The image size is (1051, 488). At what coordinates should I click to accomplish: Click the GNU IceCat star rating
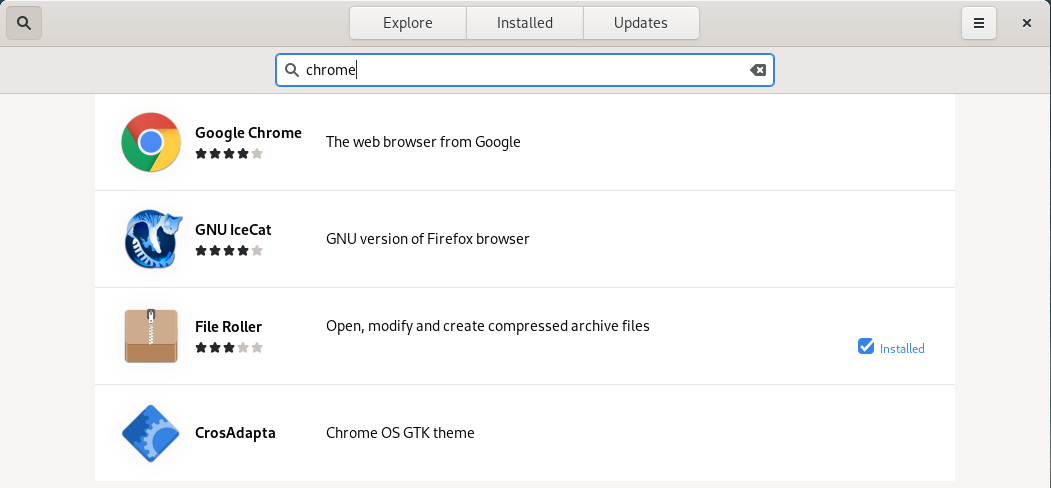(229, 251)
